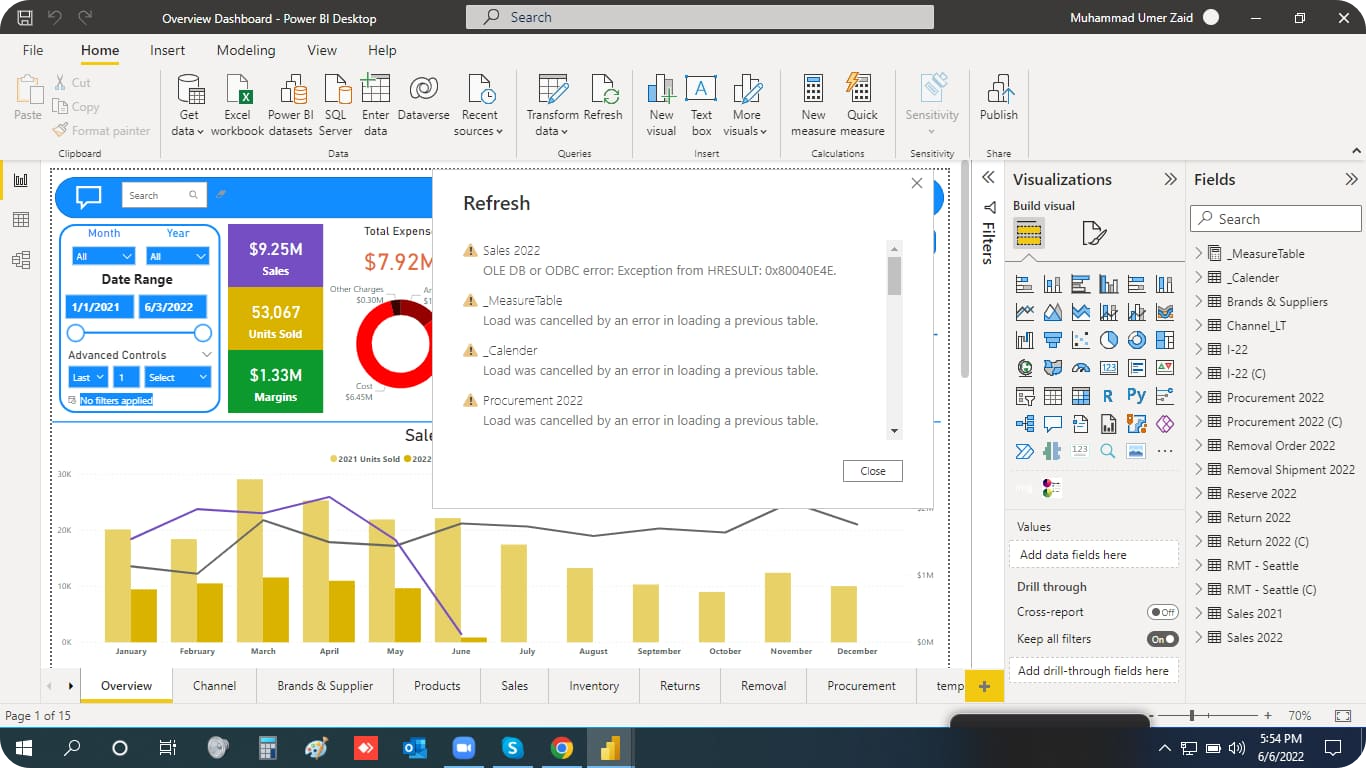Viewport: 1366px width, 768px height.
Task: Toggle Keep all filters switch
Action: (x=1163, y=639)
